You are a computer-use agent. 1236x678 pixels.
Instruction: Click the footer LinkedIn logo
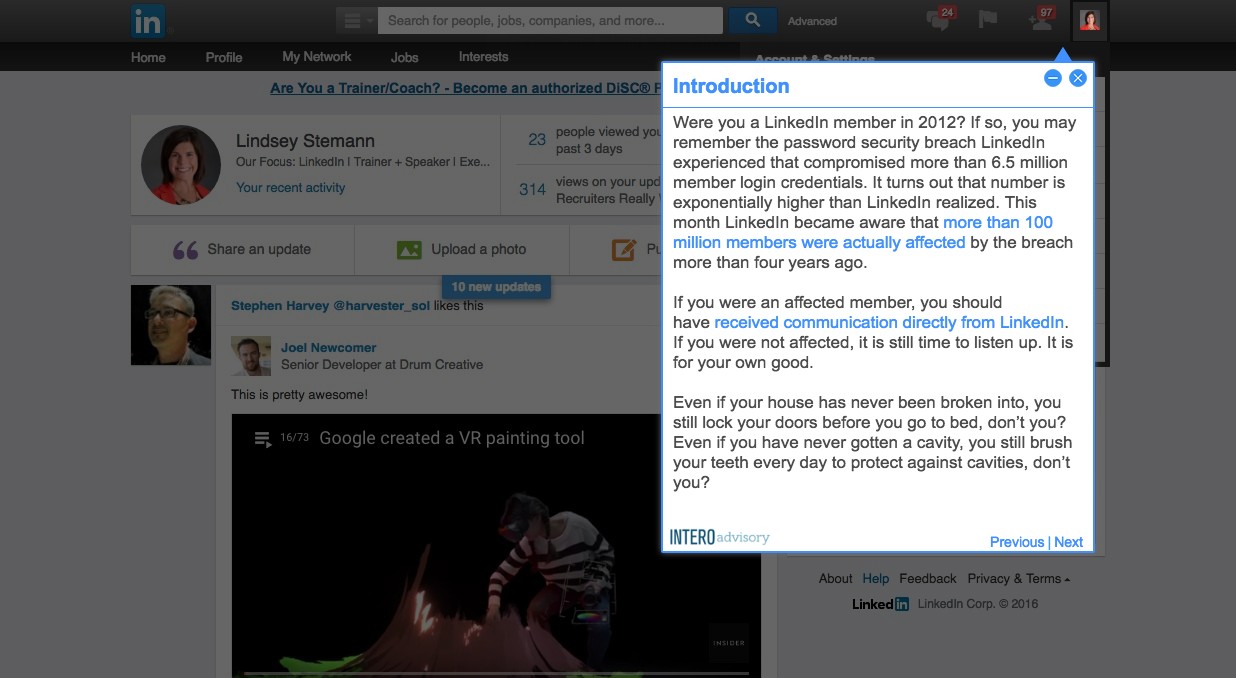[880, 604]
